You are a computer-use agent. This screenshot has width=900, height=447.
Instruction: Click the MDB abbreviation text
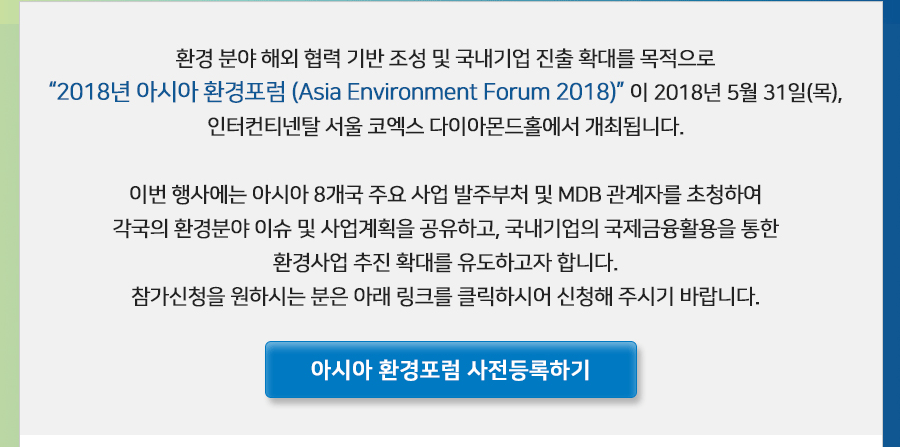tap(579, 195)
